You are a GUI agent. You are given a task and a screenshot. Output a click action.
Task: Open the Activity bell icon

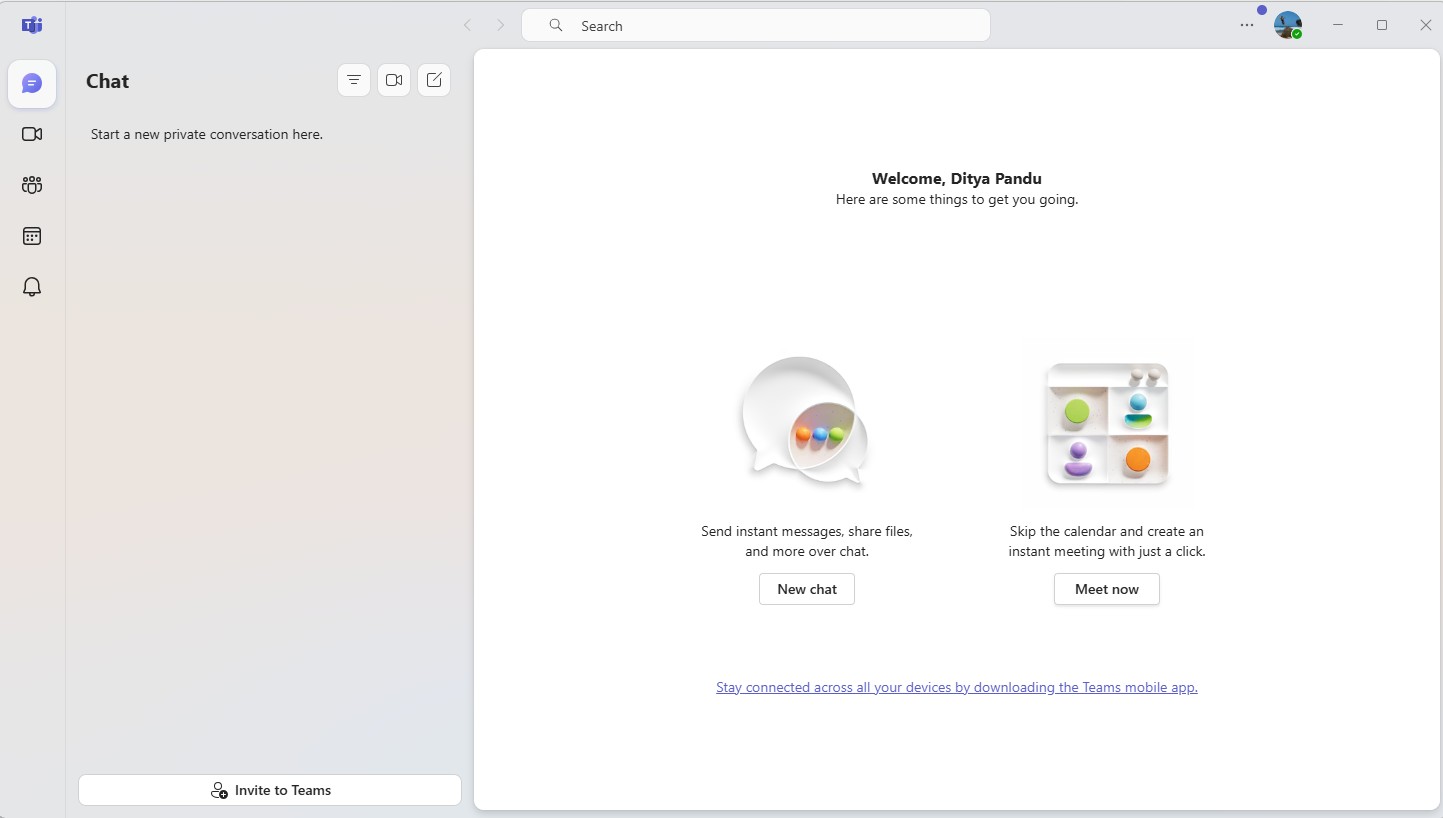click(x=32, y=287)
